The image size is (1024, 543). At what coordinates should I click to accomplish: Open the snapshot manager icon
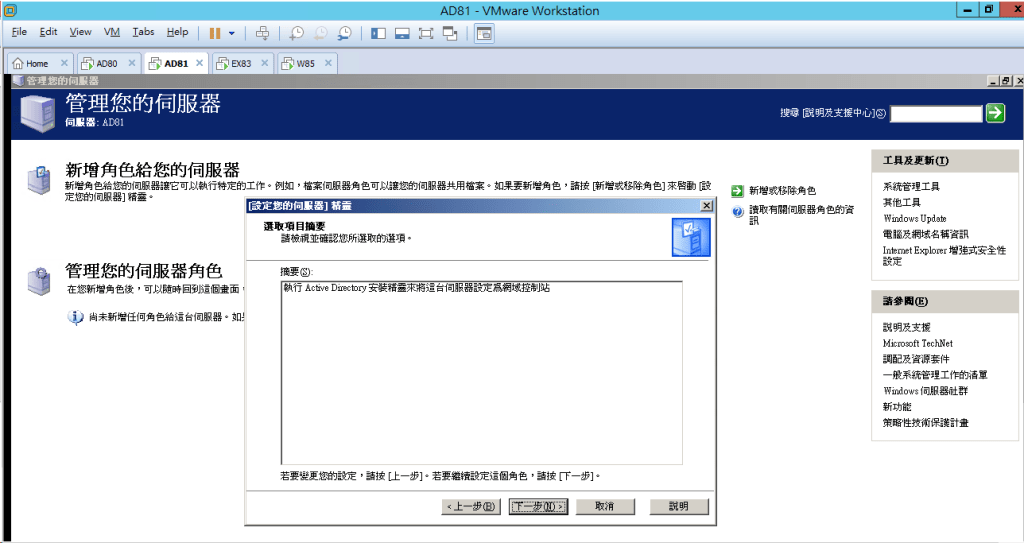pyautogui.click(x=344, y=32)
